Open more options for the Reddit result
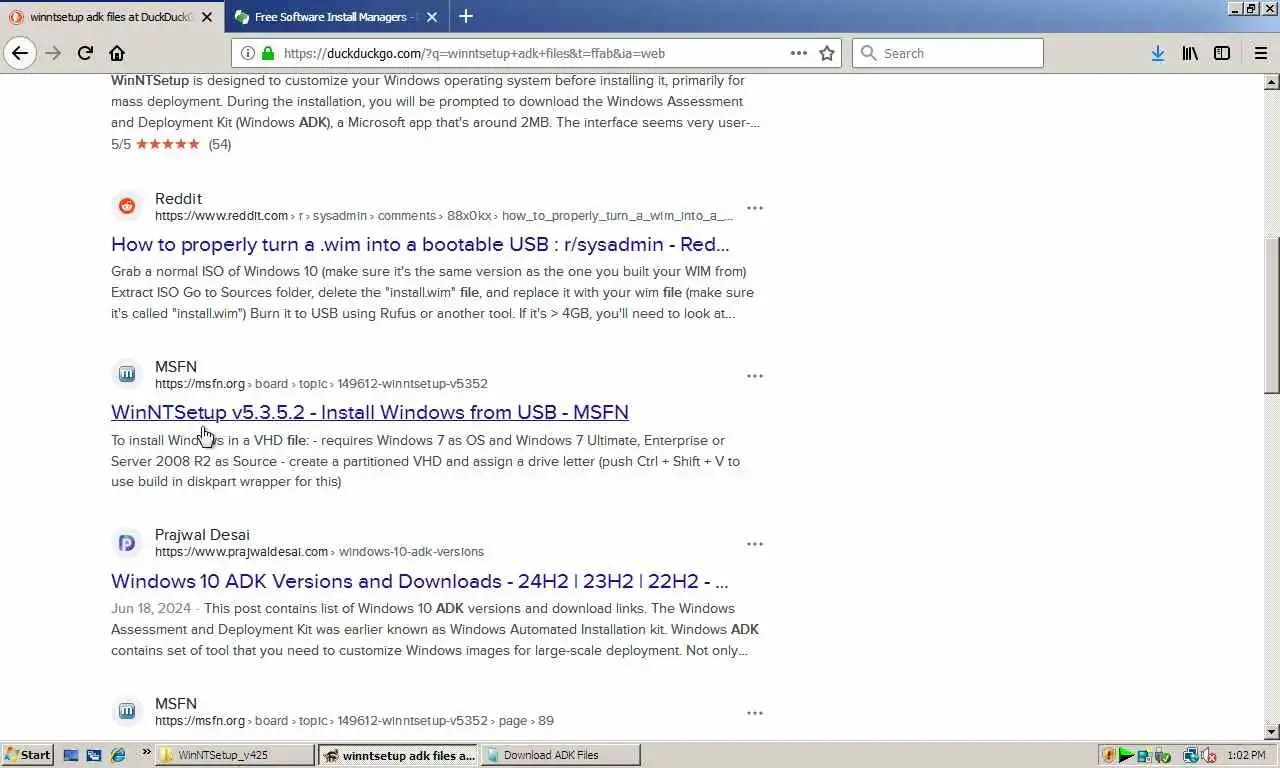The image size is (1280, 768). coord(755,208)
